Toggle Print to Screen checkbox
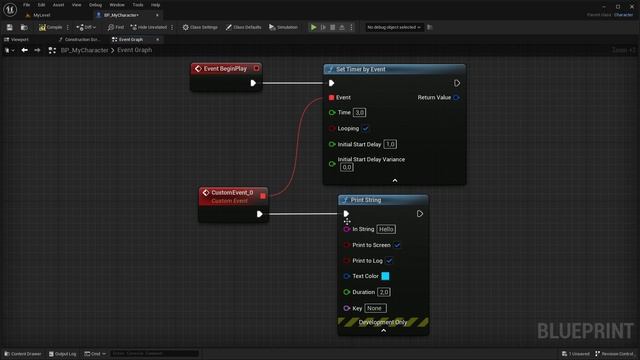This screenshot has width=640, height=360. click(397, 245)
